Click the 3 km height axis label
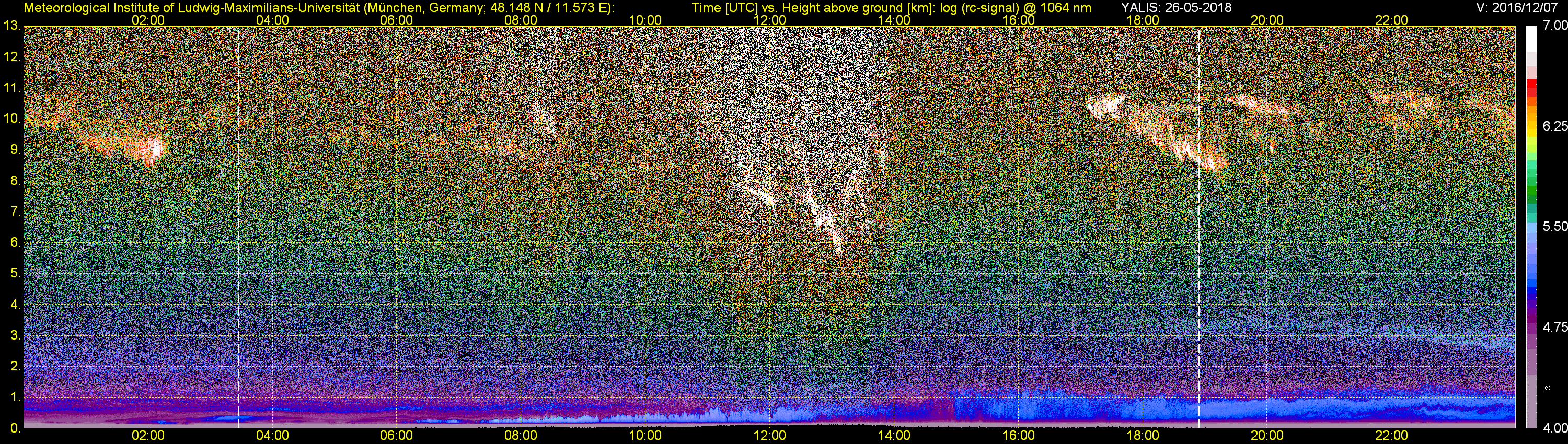 [x=15, y=336]
